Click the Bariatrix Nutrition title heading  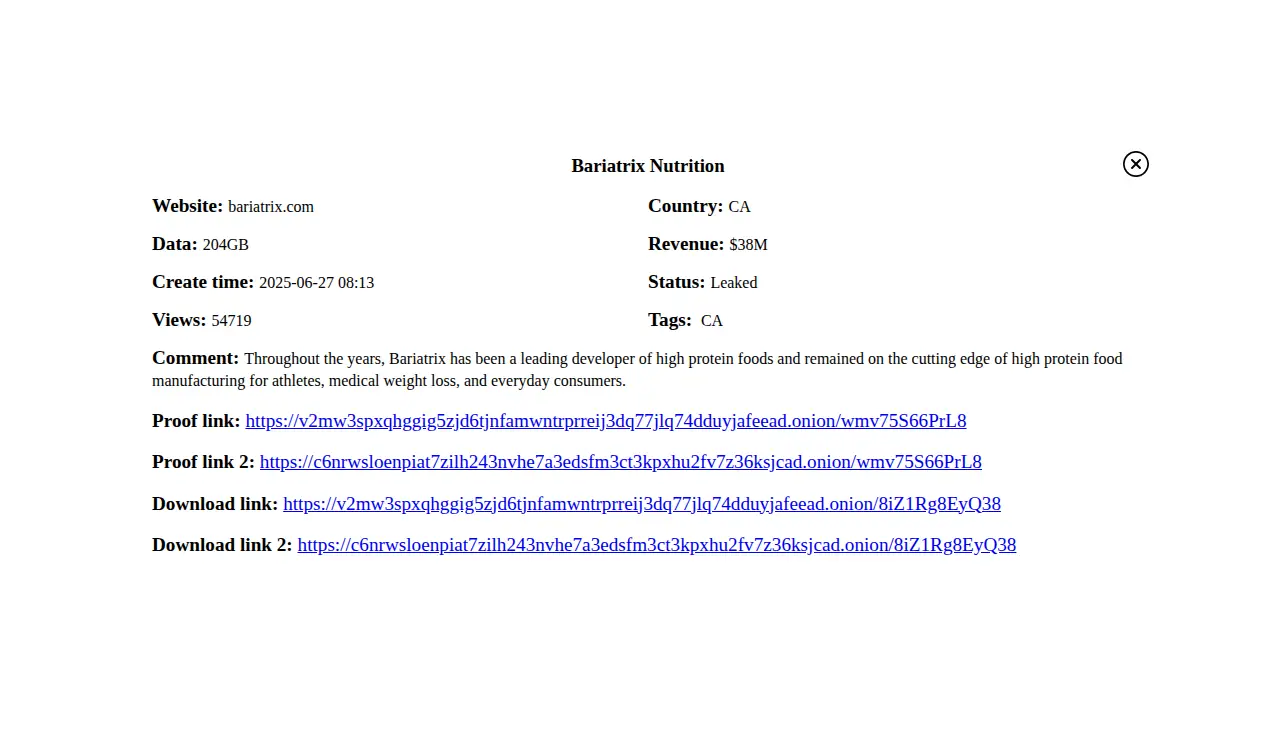click(x=647, y=166)
